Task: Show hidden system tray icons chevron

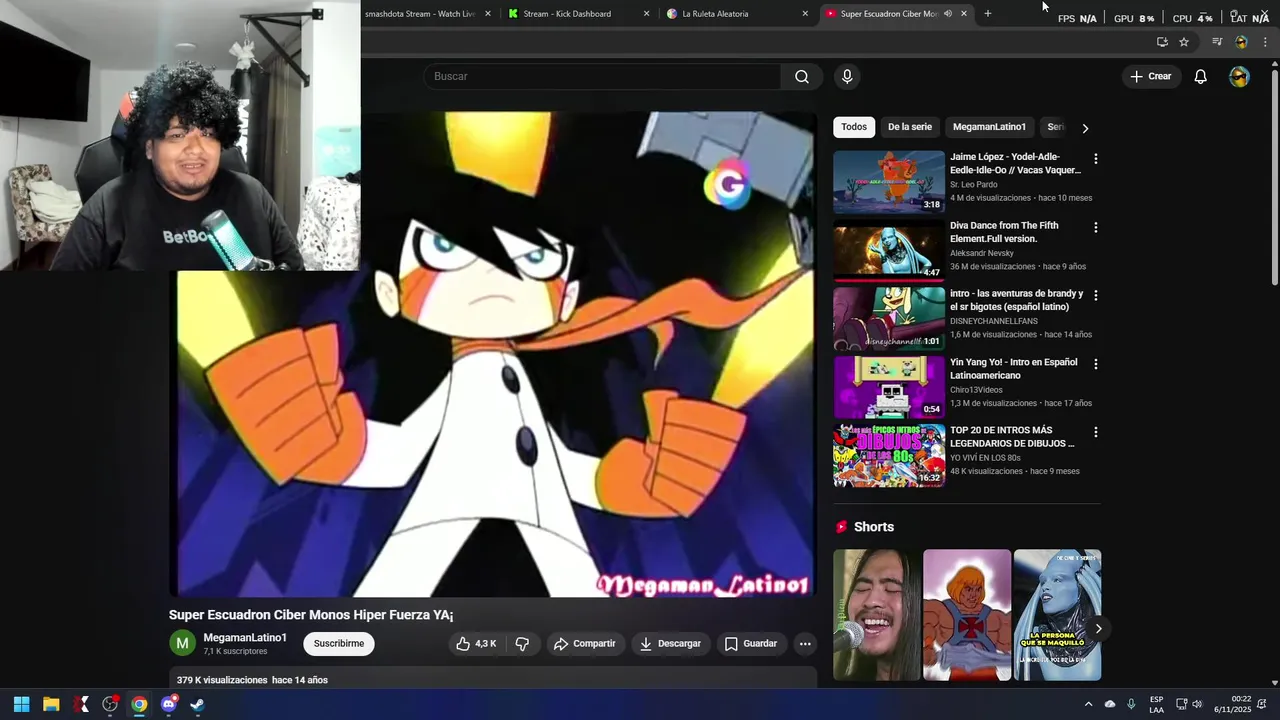Action: [1088, 704]
